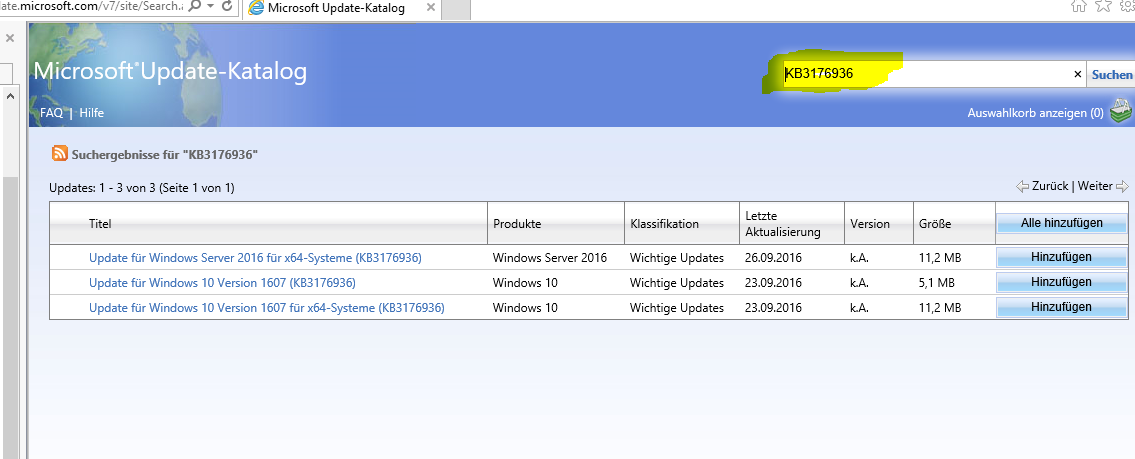Click the left arrow icon before Zurück
Viewport: 1135px width, 459px height.
[x=1022, y=187]
